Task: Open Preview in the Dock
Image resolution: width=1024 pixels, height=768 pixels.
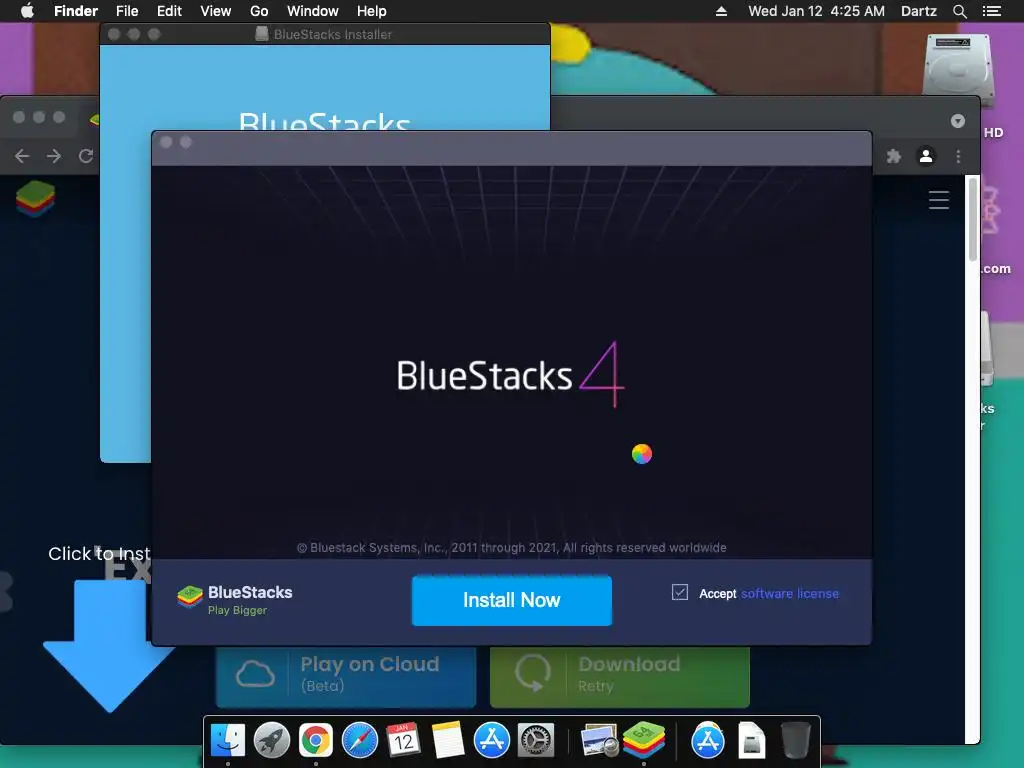Action: 599,741
